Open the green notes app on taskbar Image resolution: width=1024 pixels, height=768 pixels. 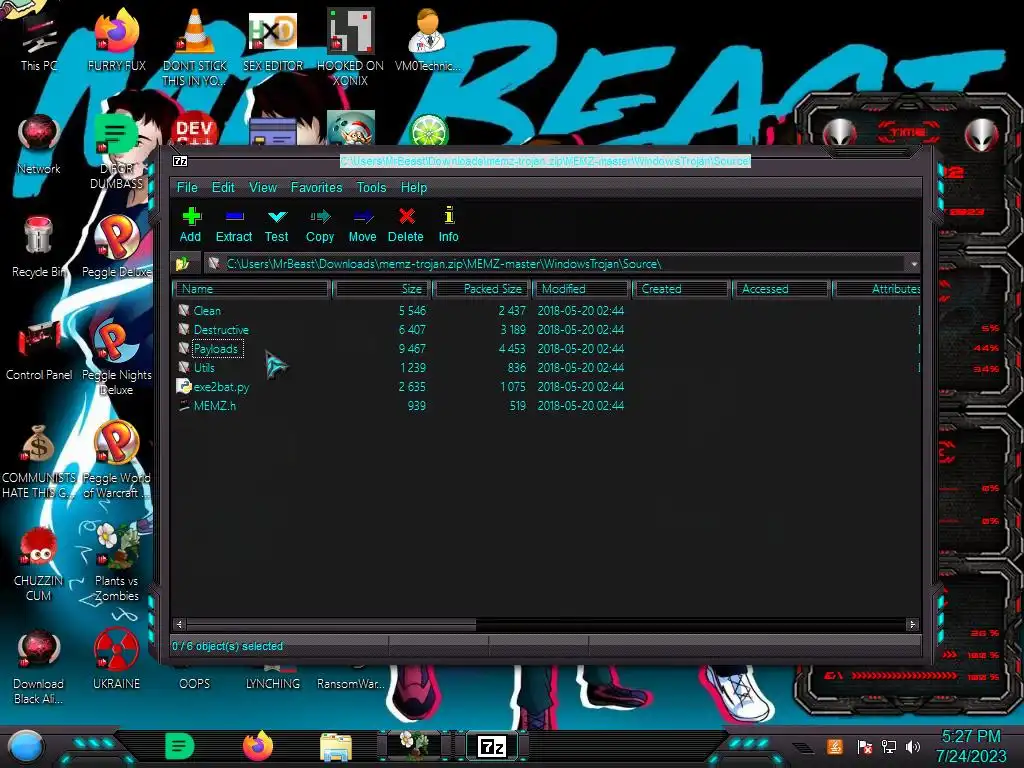[179, 746]
